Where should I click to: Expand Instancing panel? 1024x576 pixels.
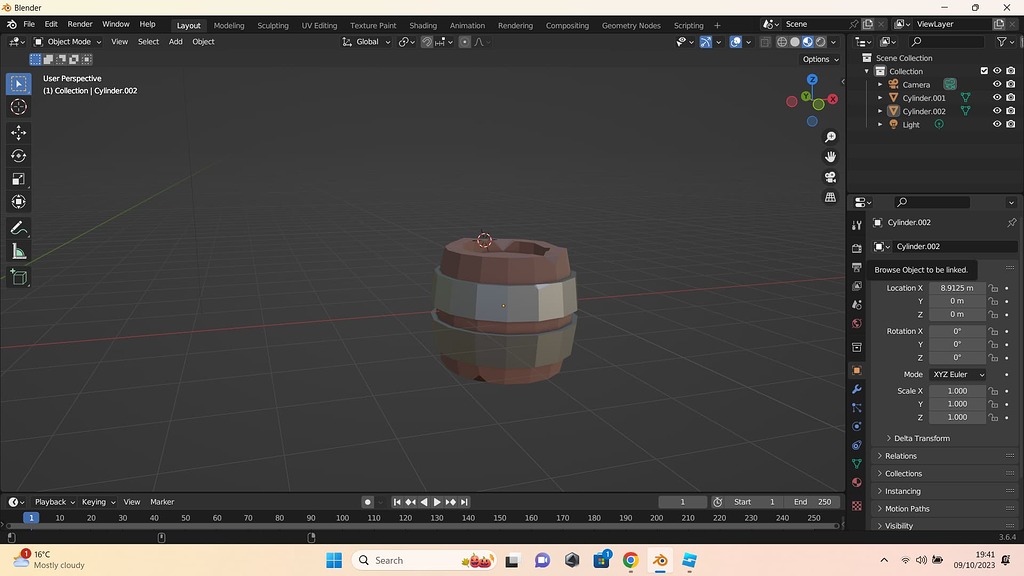[945, 491]
